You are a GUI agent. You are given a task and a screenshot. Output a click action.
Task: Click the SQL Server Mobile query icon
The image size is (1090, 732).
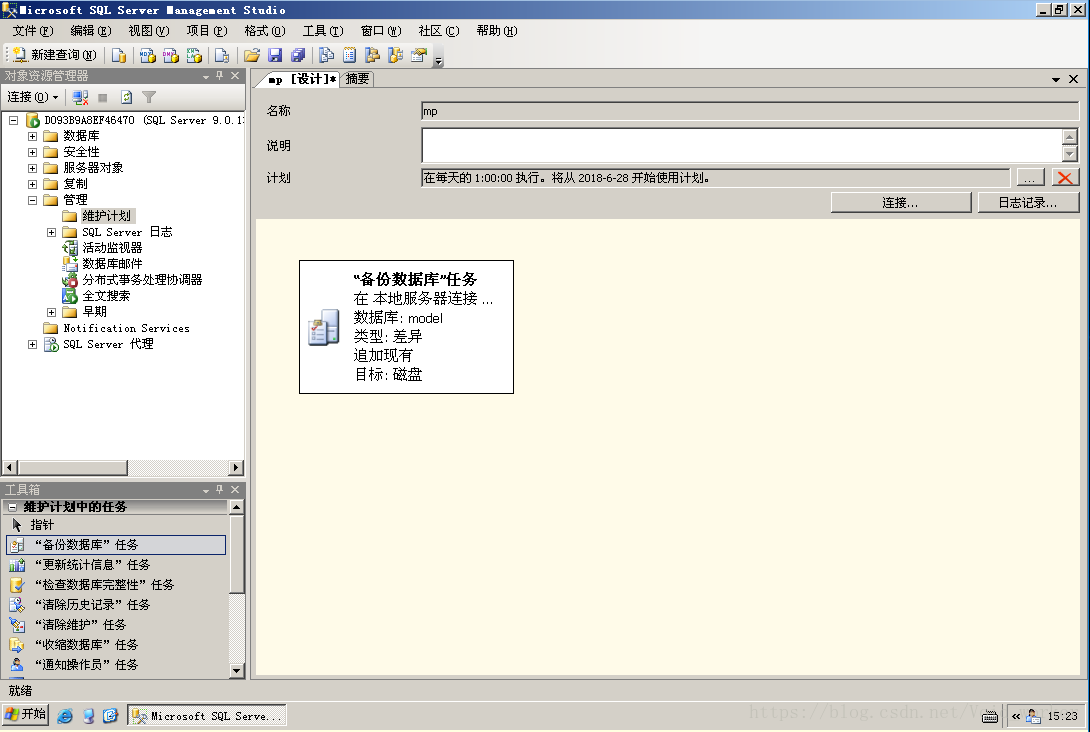point(222,56)
